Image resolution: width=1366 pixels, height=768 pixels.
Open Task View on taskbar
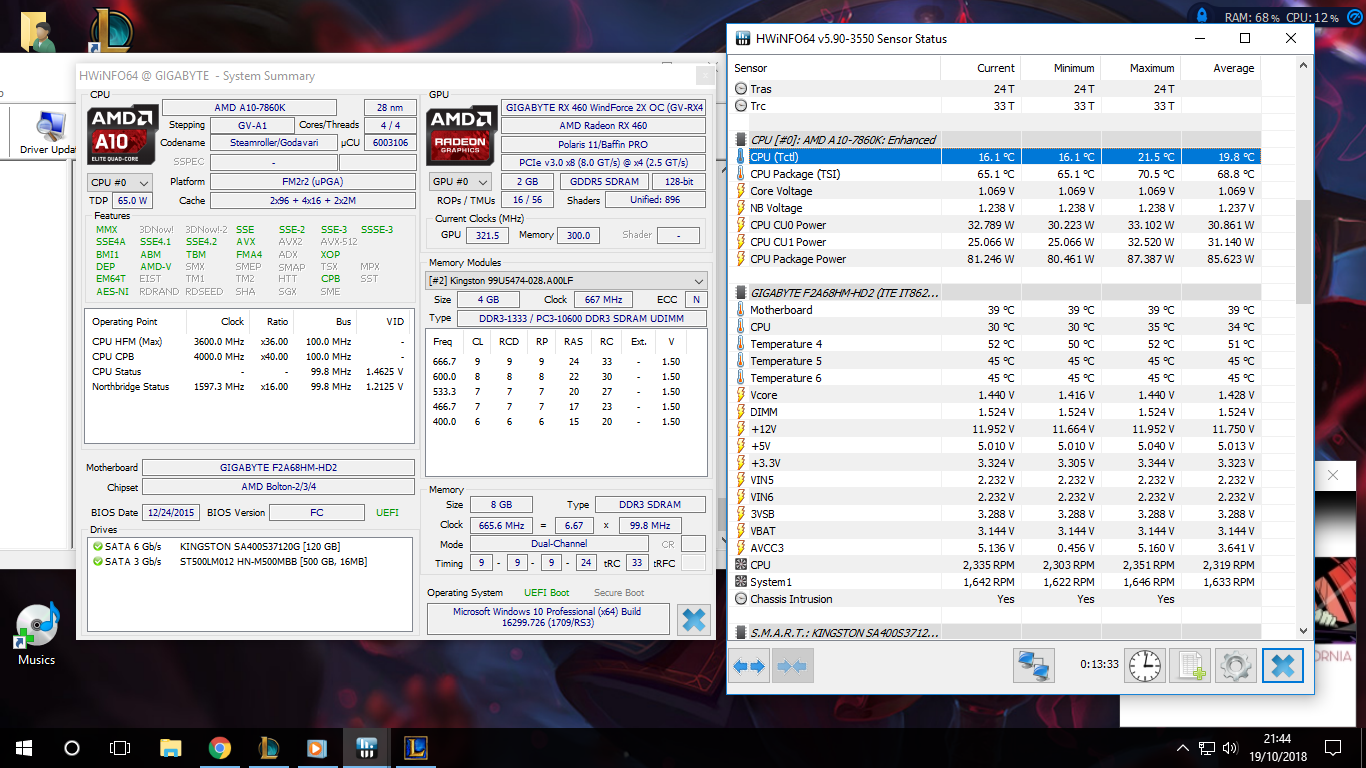click(x=119, y=747)
